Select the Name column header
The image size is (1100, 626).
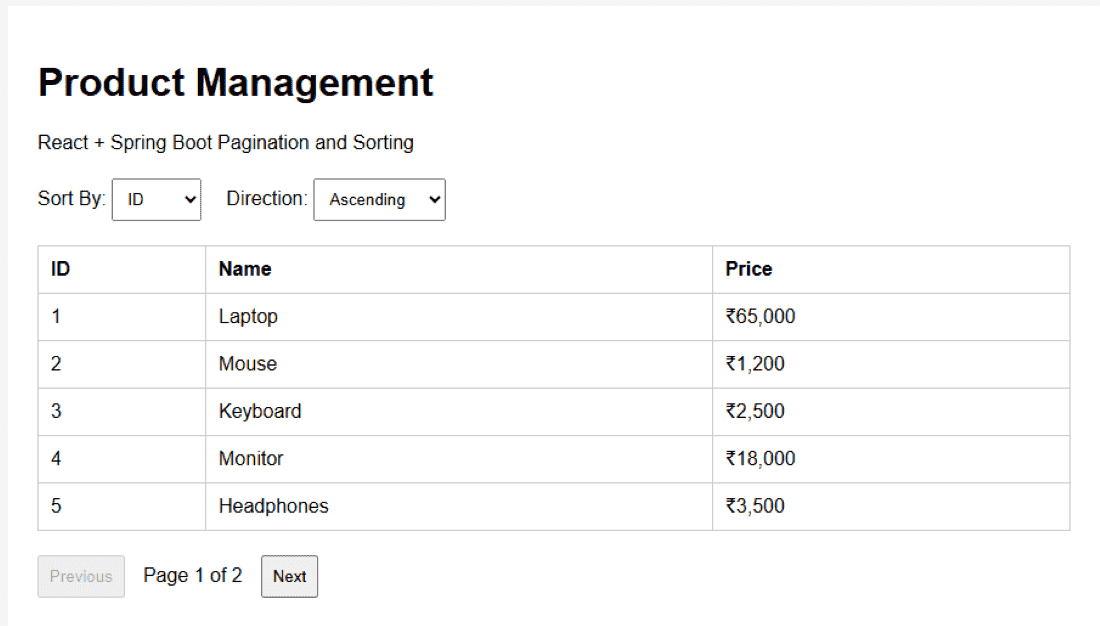459,269
